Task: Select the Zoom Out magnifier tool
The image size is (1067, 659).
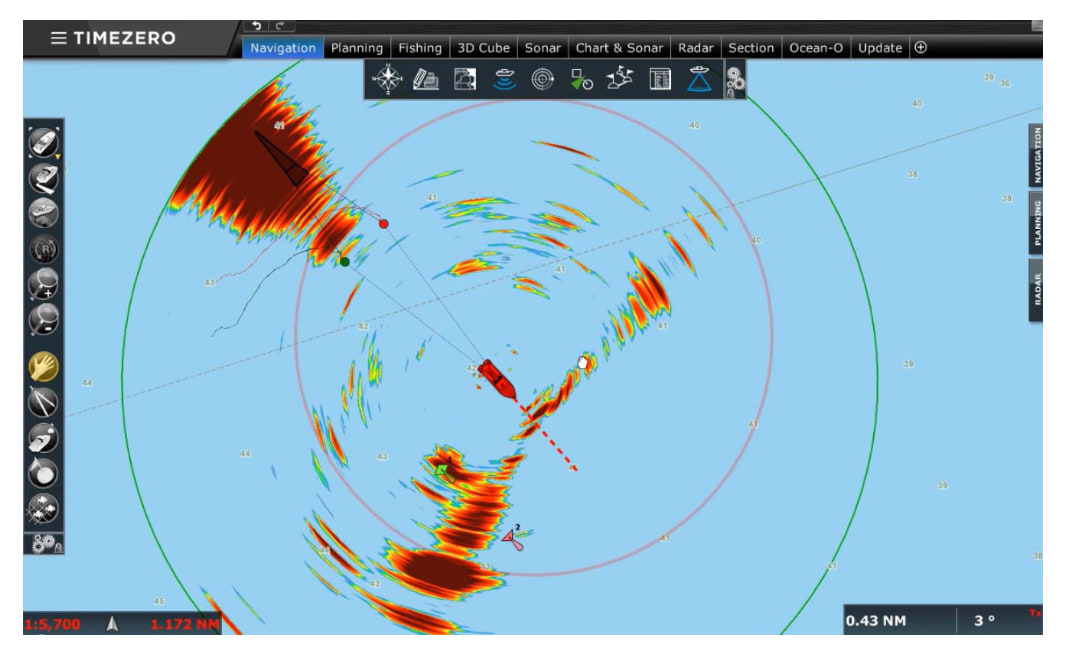Action: pos(43,319)
